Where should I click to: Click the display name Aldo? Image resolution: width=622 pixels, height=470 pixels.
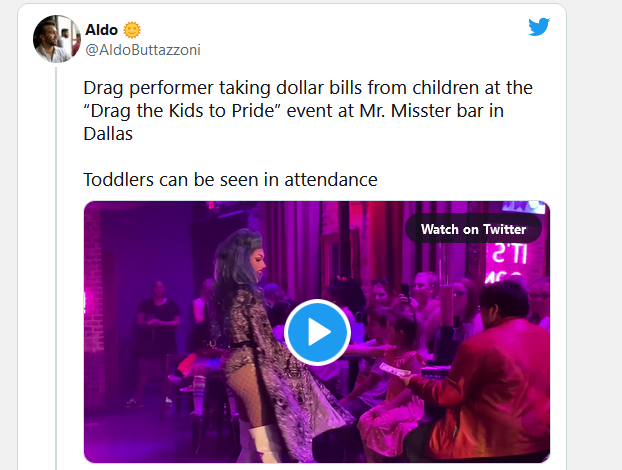[102, 30]
